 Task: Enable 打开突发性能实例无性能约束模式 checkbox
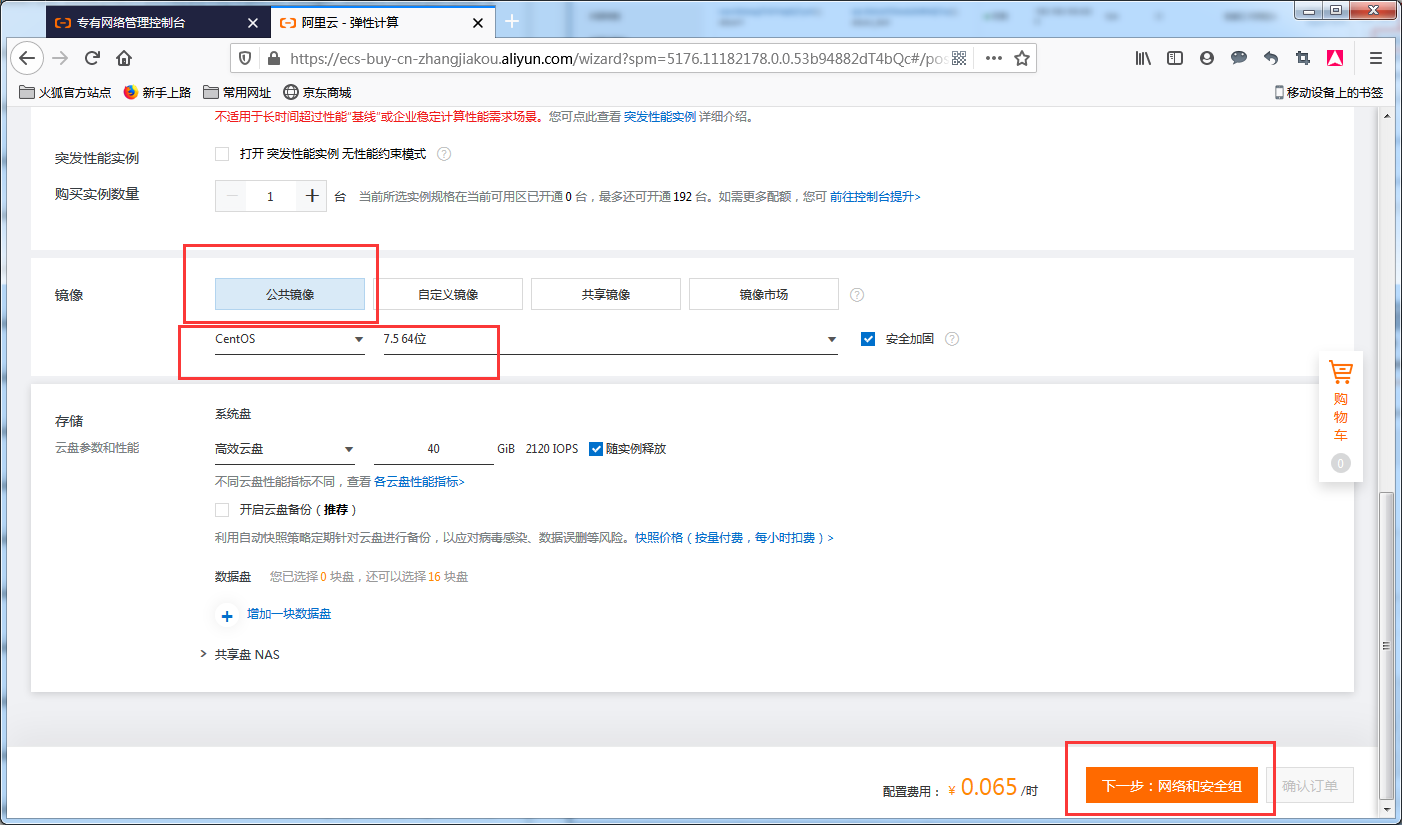(222, 153)
